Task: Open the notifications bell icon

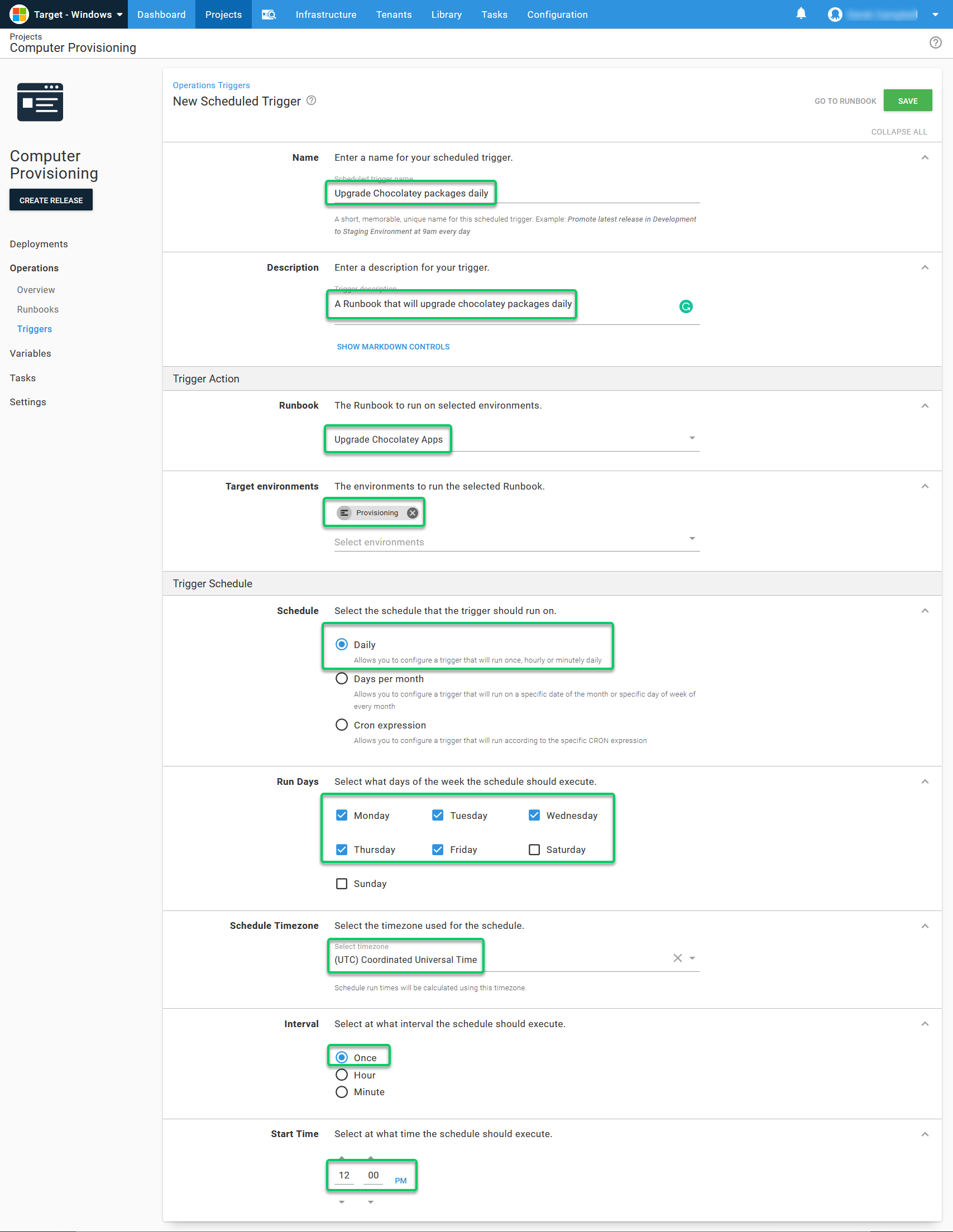Action: [801, 13]
